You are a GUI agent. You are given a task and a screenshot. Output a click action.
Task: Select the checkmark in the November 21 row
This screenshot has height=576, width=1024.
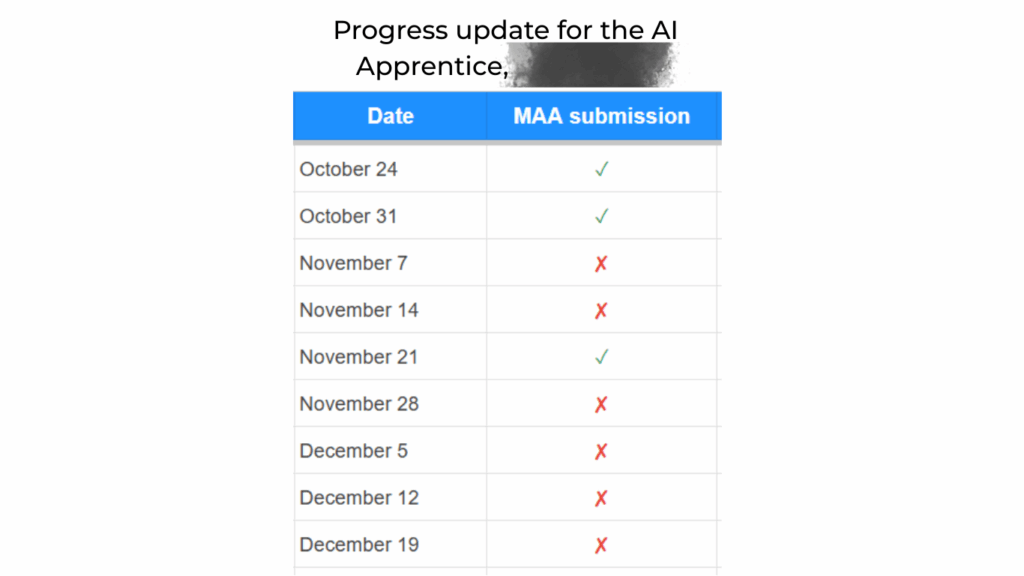[601, 357]
